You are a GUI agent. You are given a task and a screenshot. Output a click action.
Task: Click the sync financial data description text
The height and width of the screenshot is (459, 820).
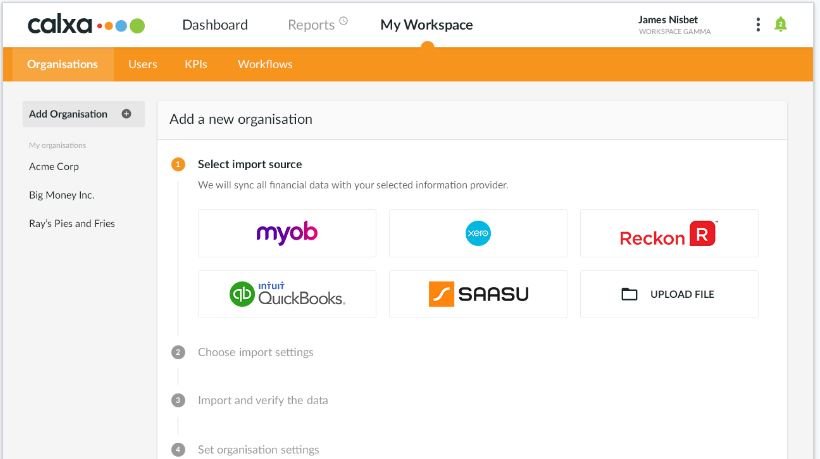pyautogui.click(x=353, y=185)
